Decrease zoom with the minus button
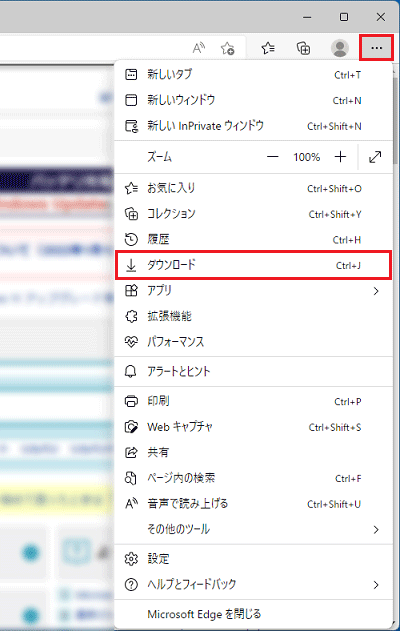This screenshot has height=631, width=400. (272, 157)
